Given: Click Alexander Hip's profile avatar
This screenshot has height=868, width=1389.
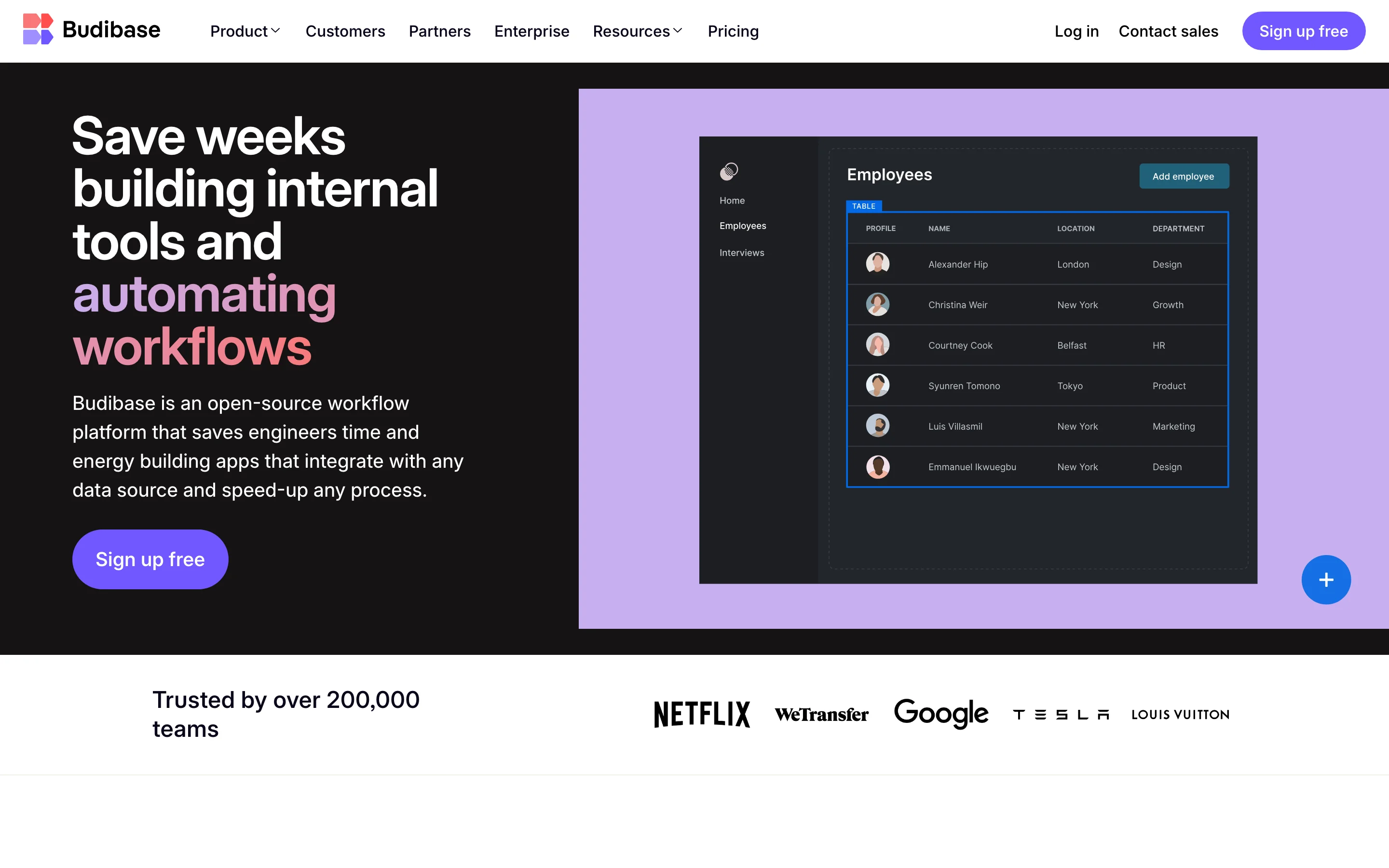Looking at the screenshot, I should tap(877, 264).
